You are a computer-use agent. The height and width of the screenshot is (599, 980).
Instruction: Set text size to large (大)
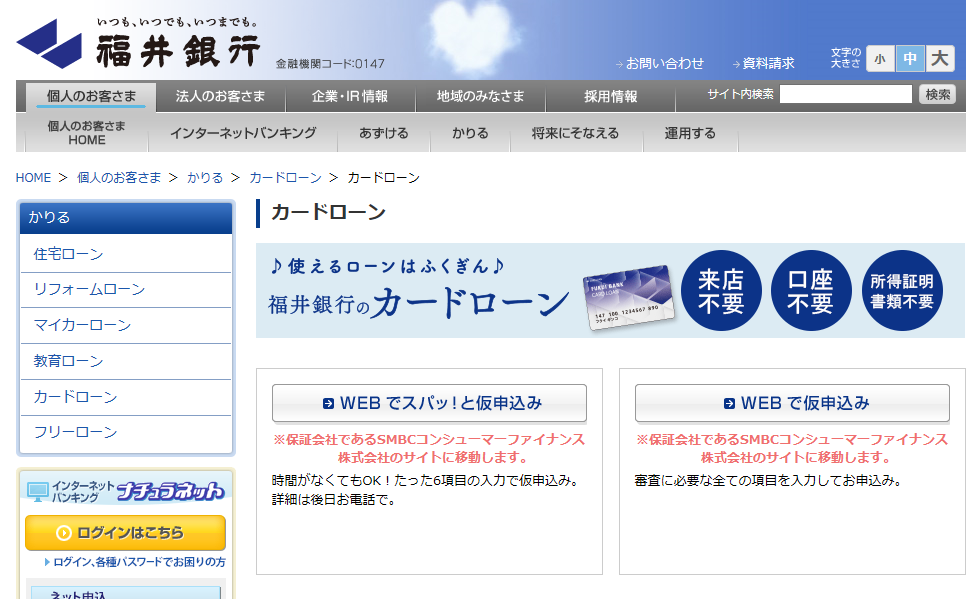click(x=940, y=59)
